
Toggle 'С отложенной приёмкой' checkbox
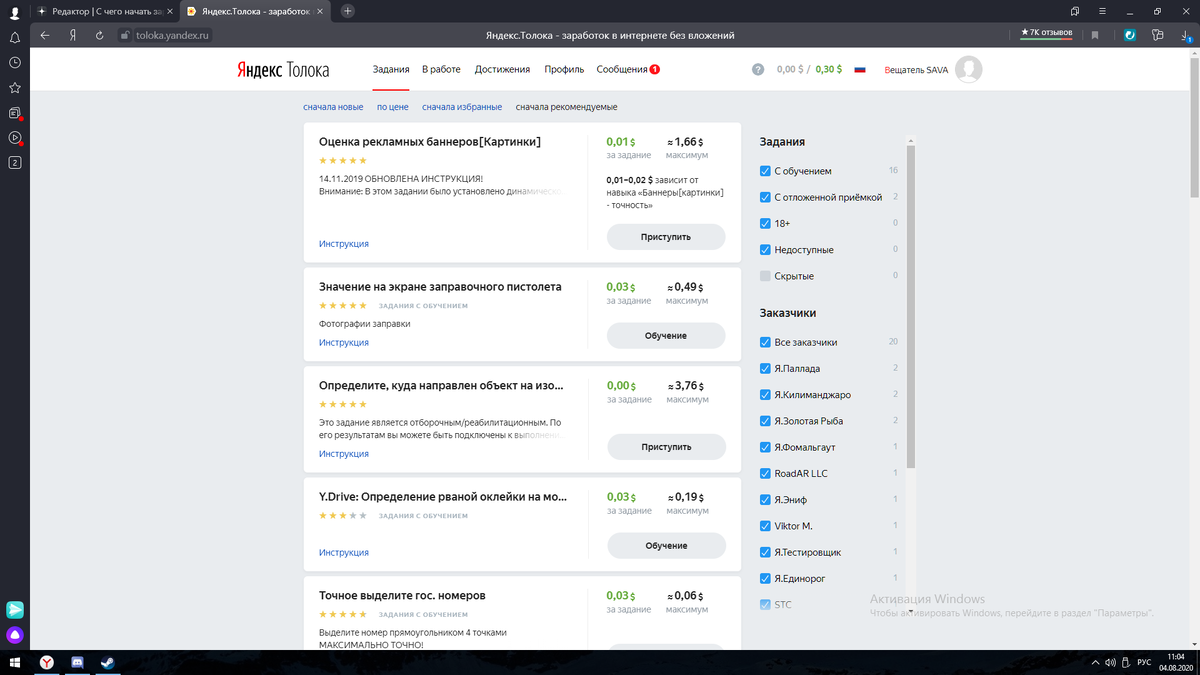point(765,197)
